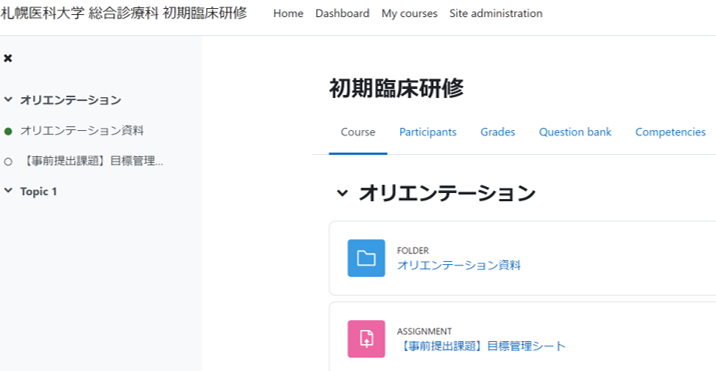Click the Topic 1 label in course index
Screen dimensions: 716x371
coord(38,191)
